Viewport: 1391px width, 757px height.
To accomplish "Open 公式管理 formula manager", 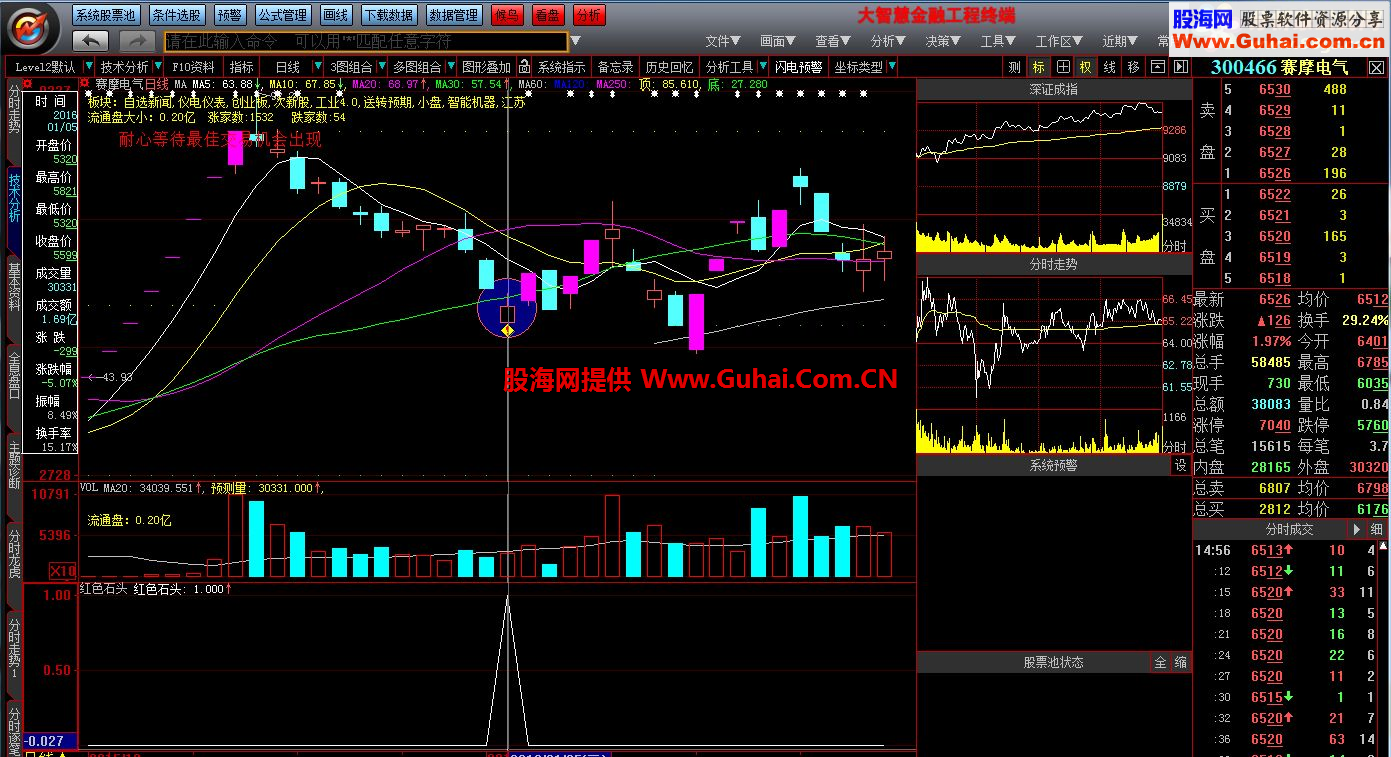I will [282, 15].
